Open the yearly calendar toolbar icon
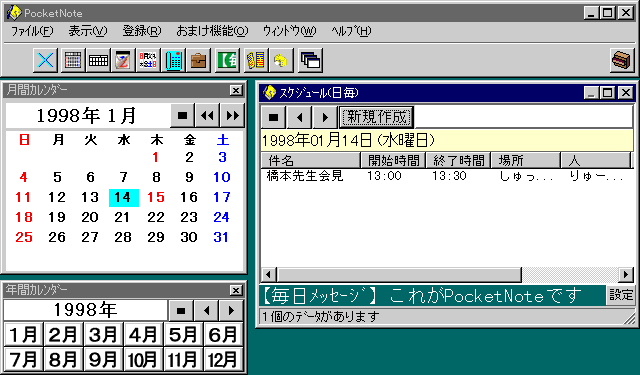Image resolution: width=640 pixels, height=375 pixels. click(x=98, y=60)
